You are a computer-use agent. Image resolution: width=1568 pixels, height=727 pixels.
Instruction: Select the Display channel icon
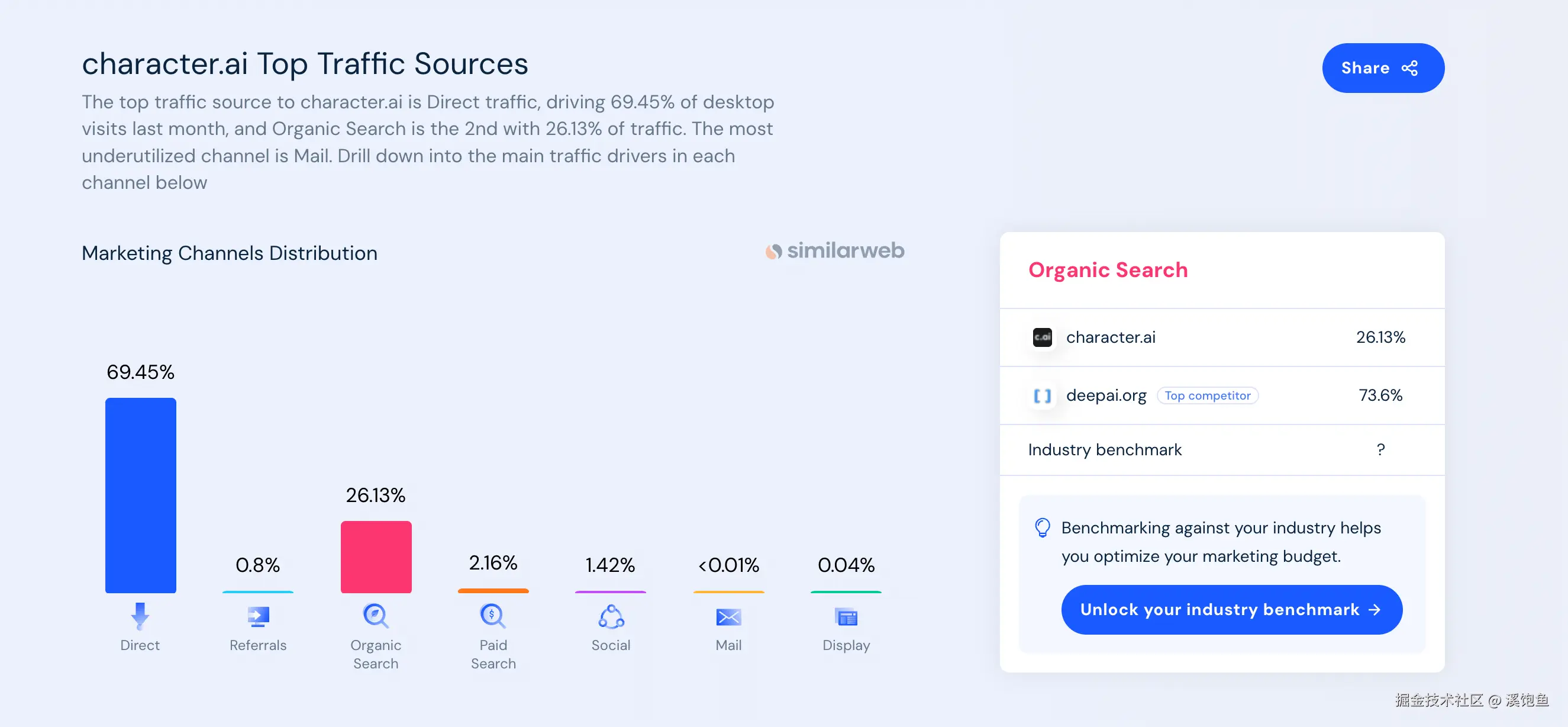[x=846, y=617]
